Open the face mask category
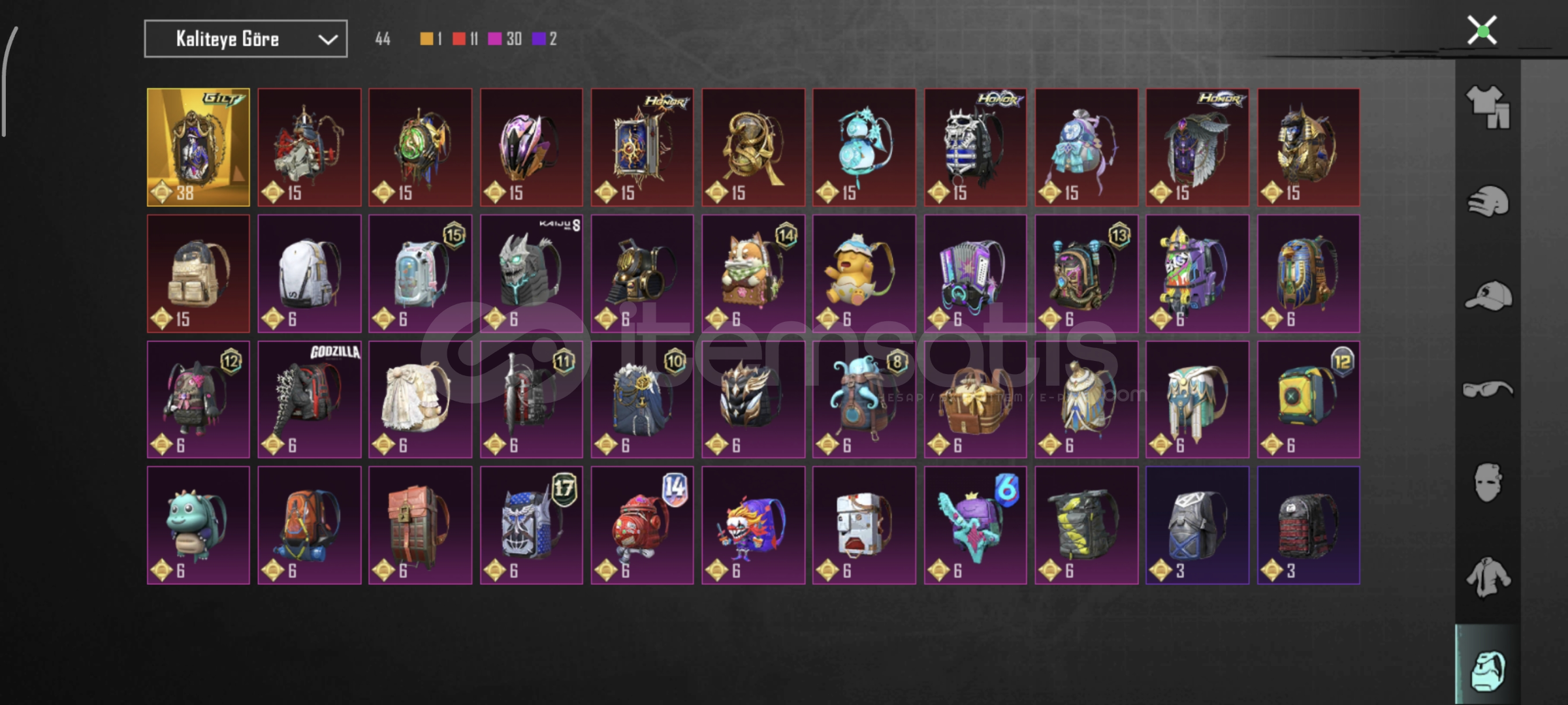 1488,482
